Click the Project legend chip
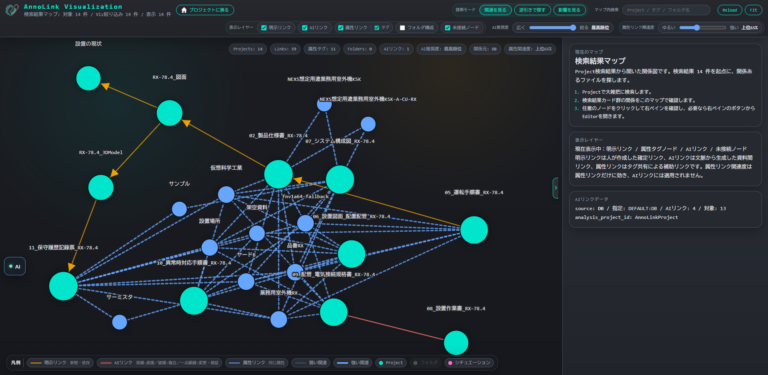768x375 pixels. 390,363
